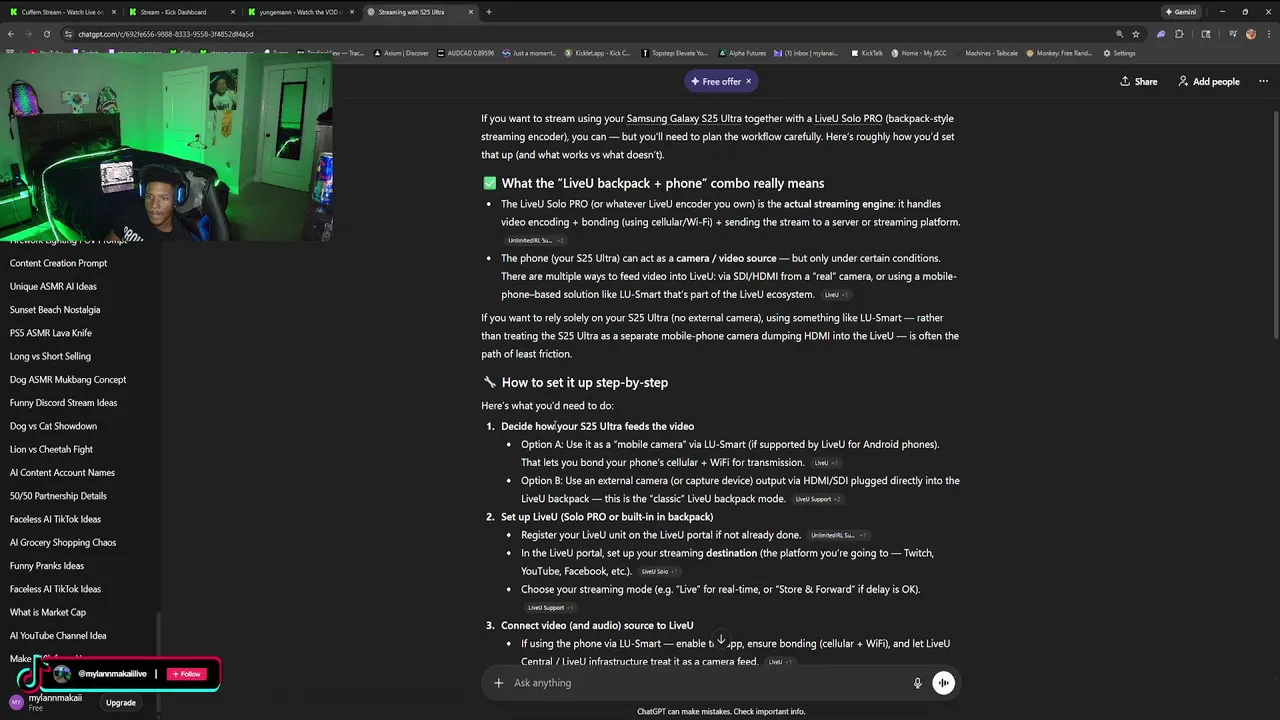Image resolution: width=1280 pixels, height=720 pixels.
Task: Click the LU-Smart citation chip ending 'LiveU ecosystem.'
Action: coord(836,295)
